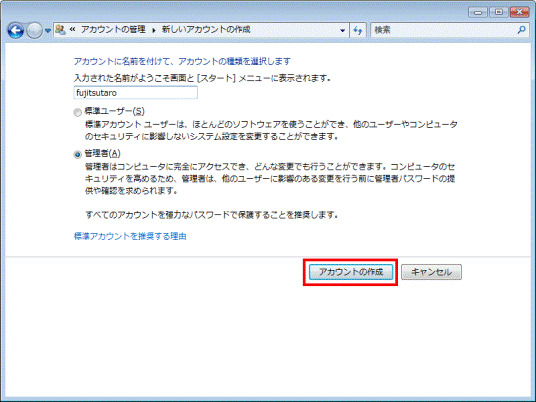Click the magnifier search icon

pos(521,30)
